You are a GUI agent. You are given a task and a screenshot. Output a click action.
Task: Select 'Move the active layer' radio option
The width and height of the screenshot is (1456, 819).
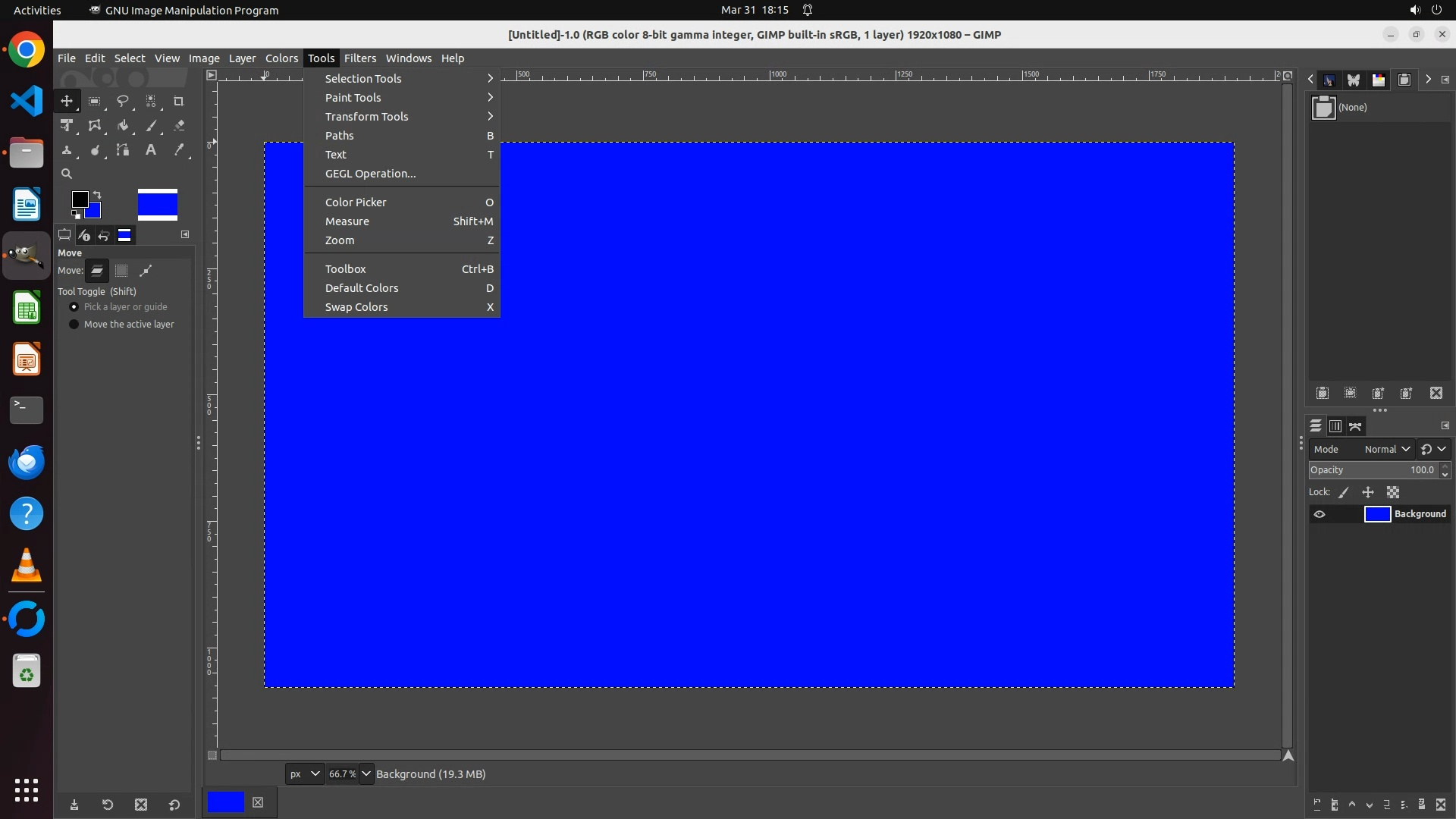pyautogui.click(x=74, y=325)
